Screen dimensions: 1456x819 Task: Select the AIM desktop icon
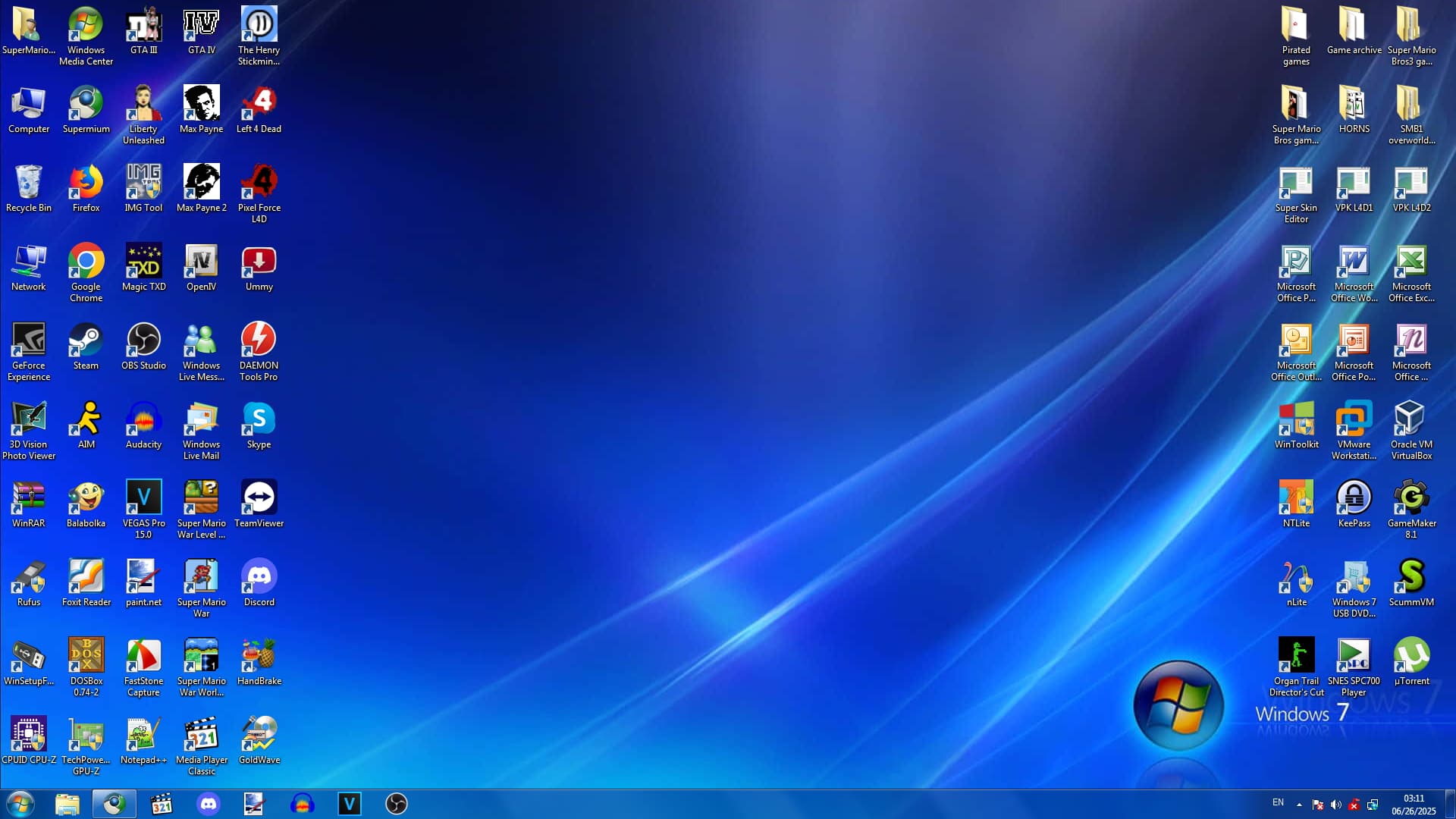click(86, 425)
